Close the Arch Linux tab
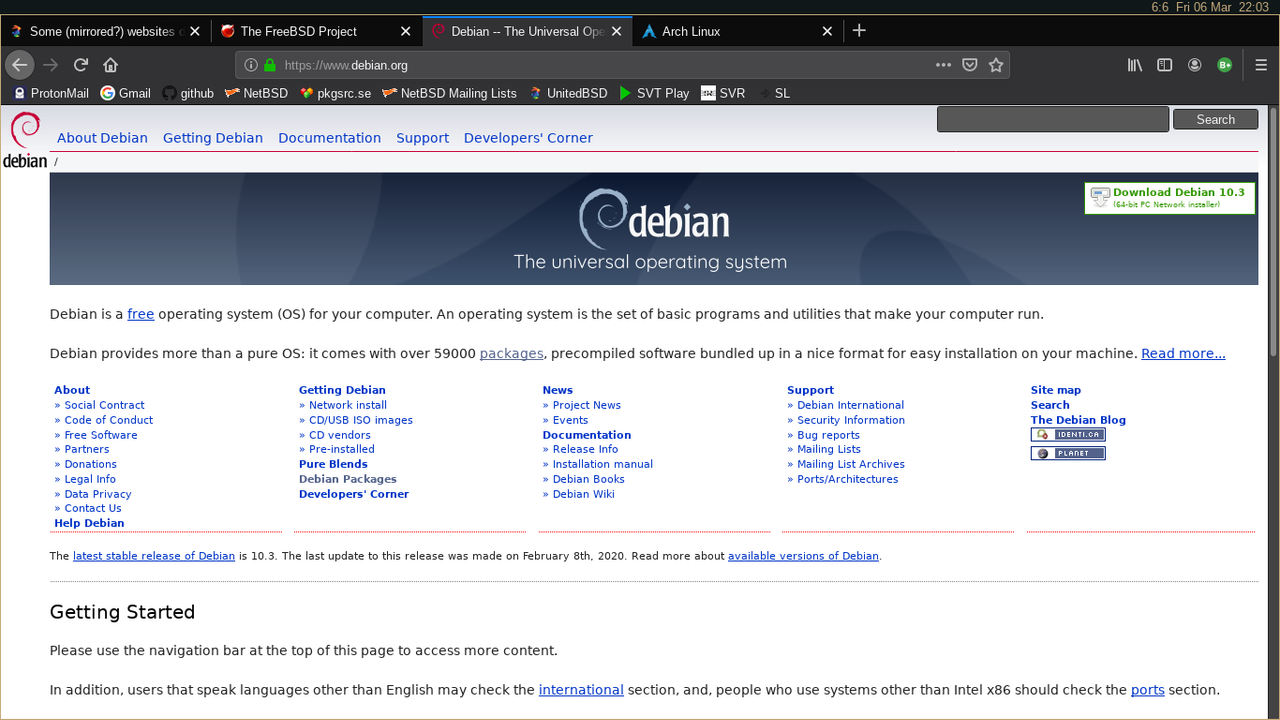The image size is (1280, 720). click(x=827, y=31)
